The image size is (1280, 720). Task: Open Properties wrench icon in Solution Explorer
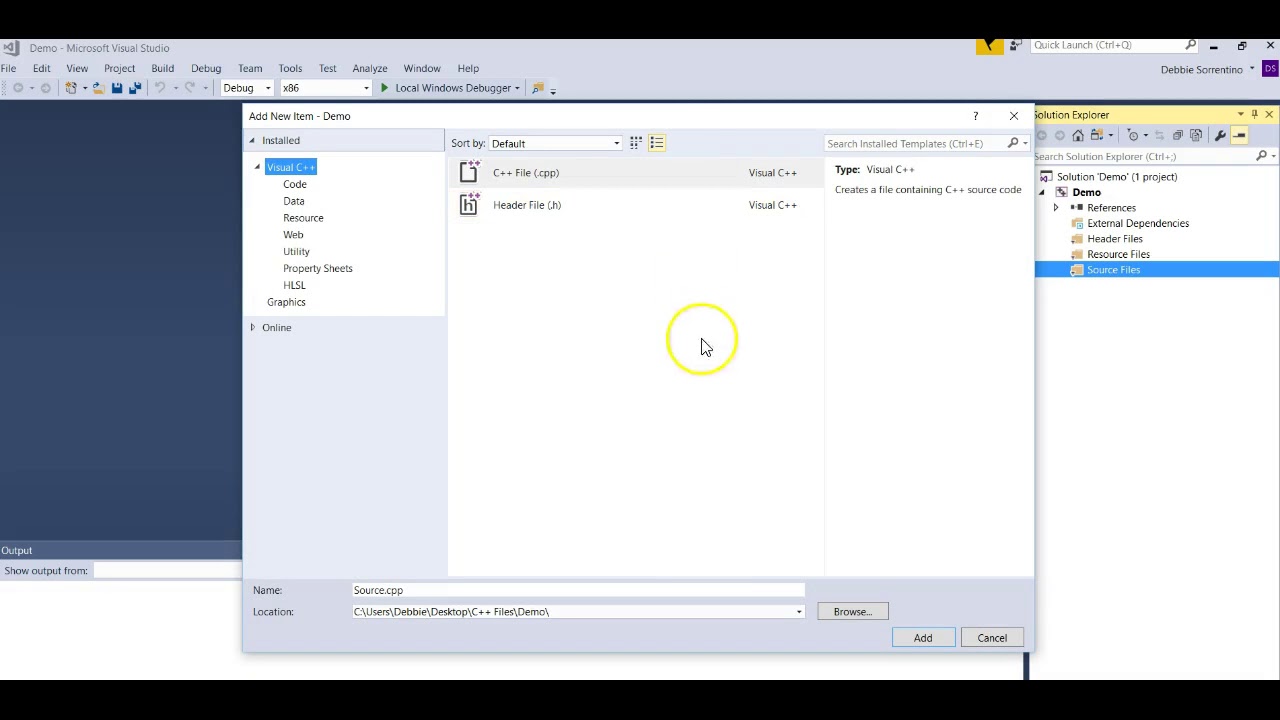(x=1220, y=135)
